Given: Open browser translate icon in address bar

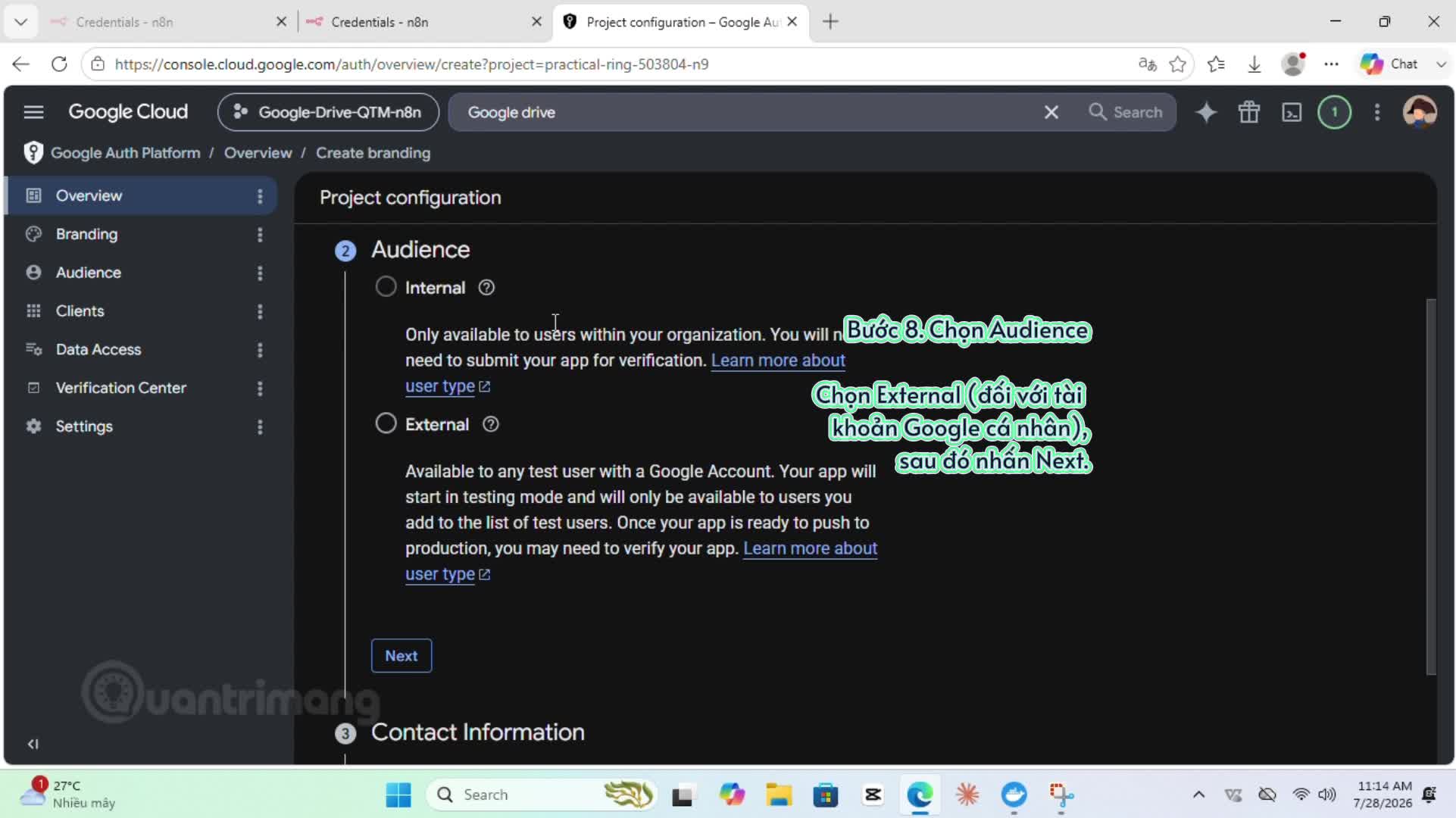Looking at the screenshot, I should tap(1147, 64).
